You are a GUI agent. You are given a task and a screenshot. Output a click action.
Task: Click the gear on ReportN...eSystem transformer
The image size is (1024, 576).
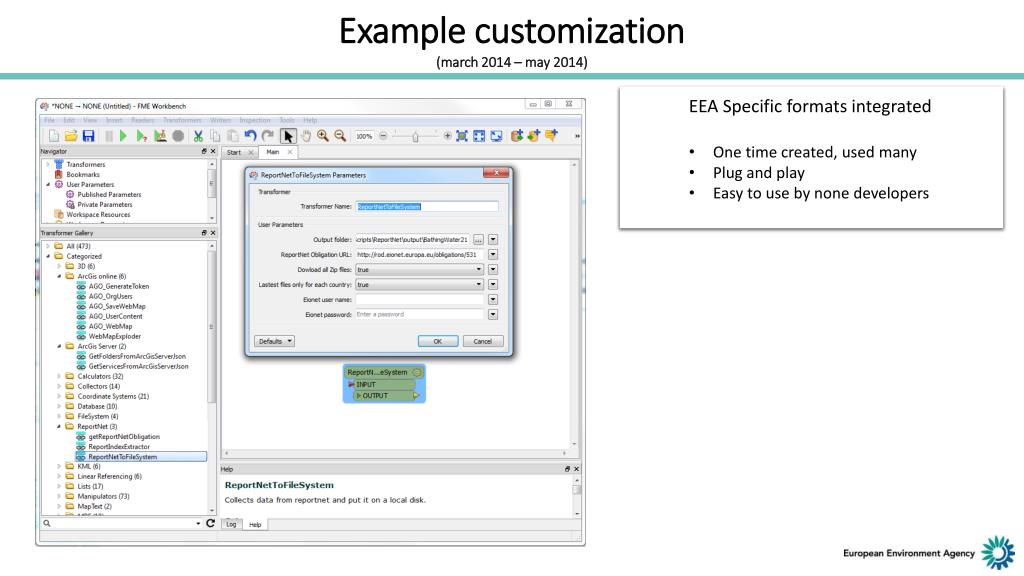(417, 372)
